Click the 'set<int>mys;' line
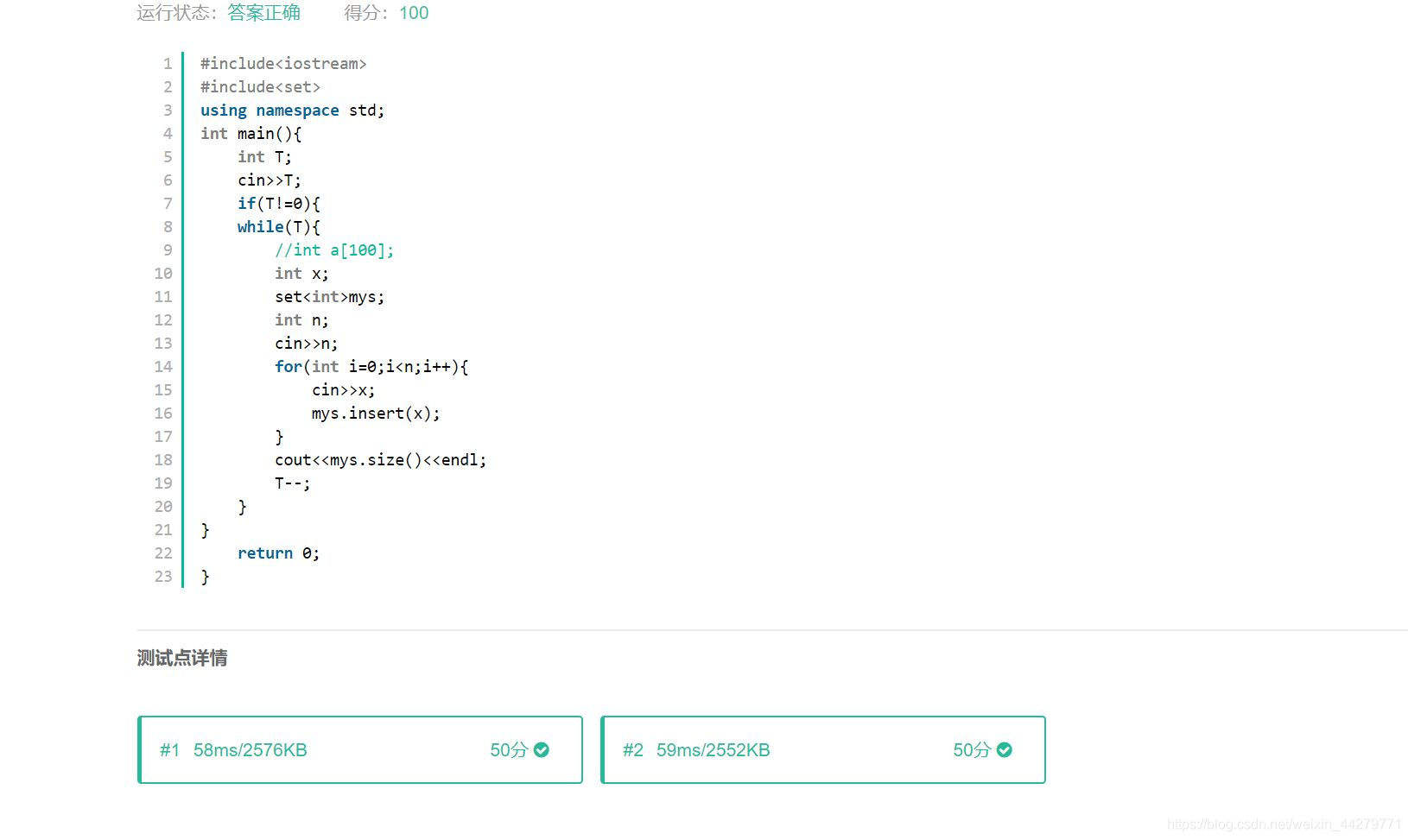The height and width of the screenshot is (840, 1408). pyautogui.click(x=329, y=297)
